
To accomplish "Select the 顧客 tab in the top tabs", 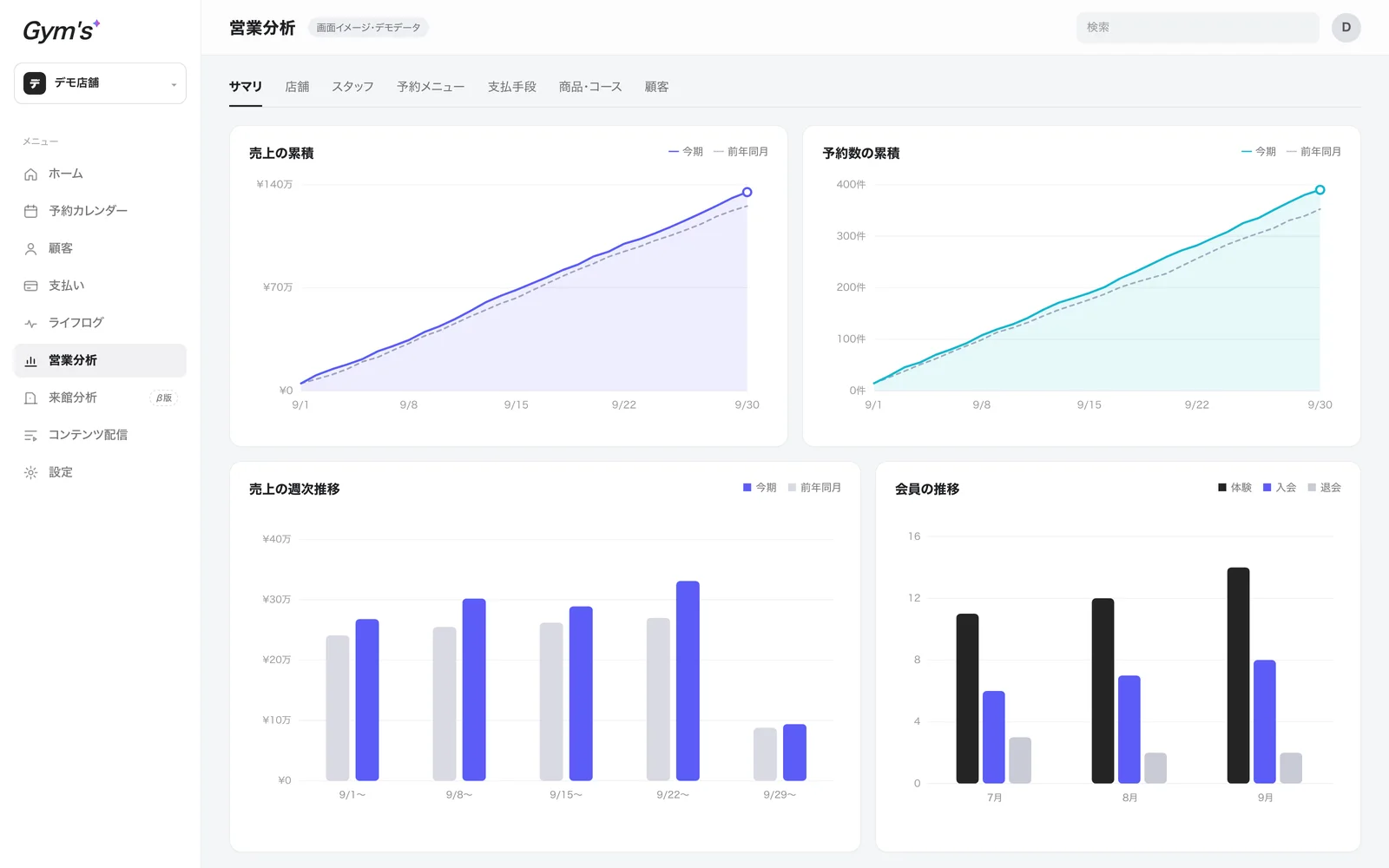I will tap(656, 87).
